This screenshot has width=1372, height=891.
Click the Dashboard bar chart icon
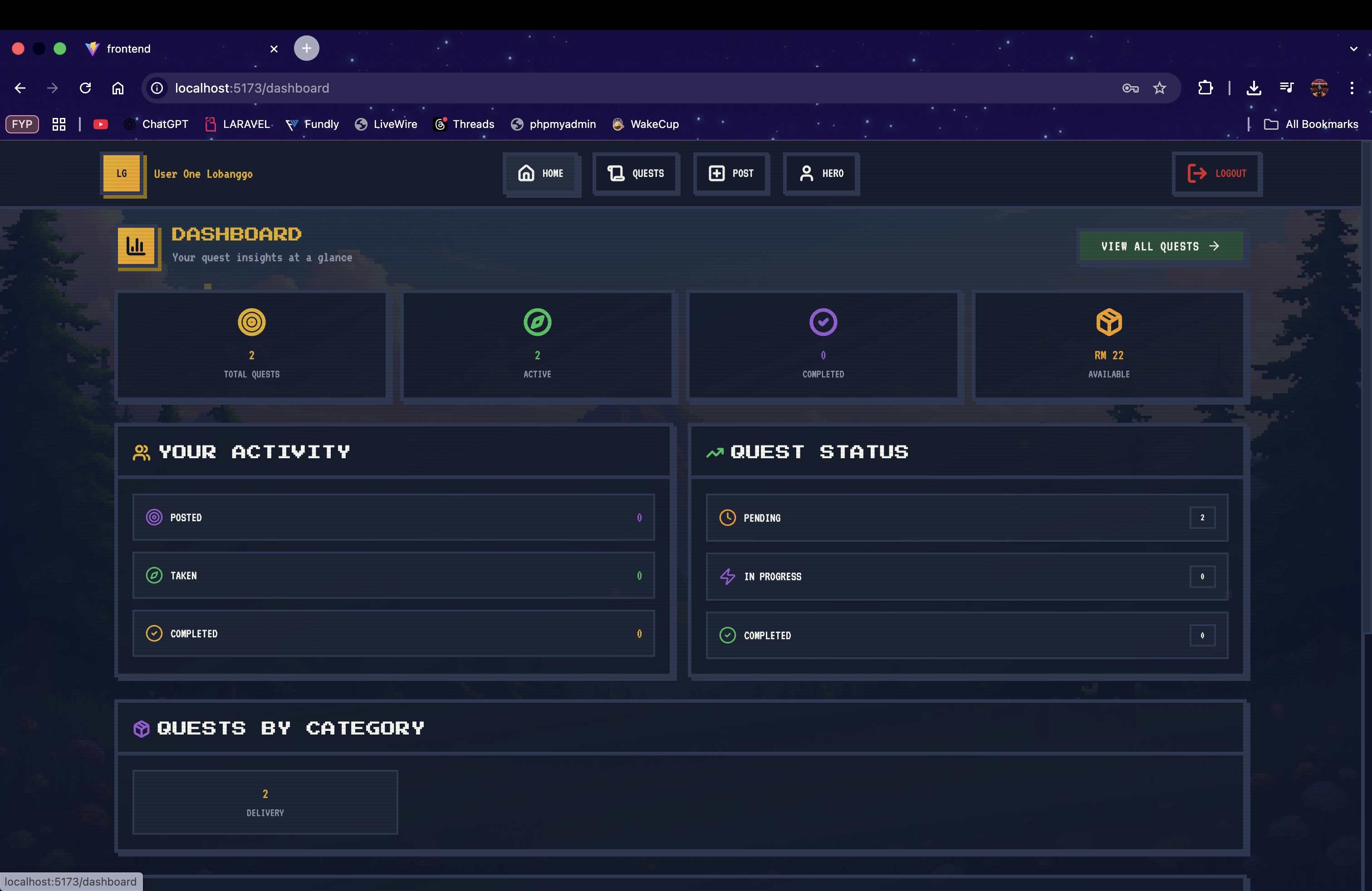[136, 246]
